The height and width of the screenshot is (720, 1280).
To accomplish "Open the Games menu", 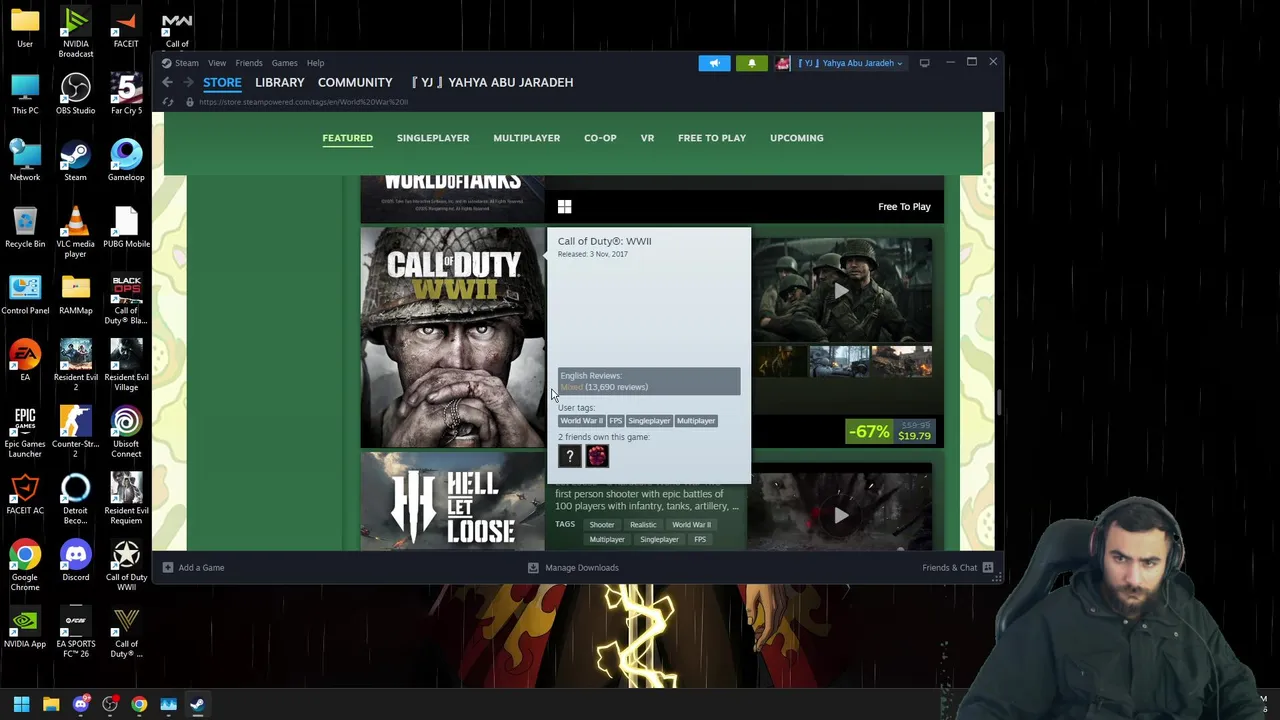I will point(284,63).
